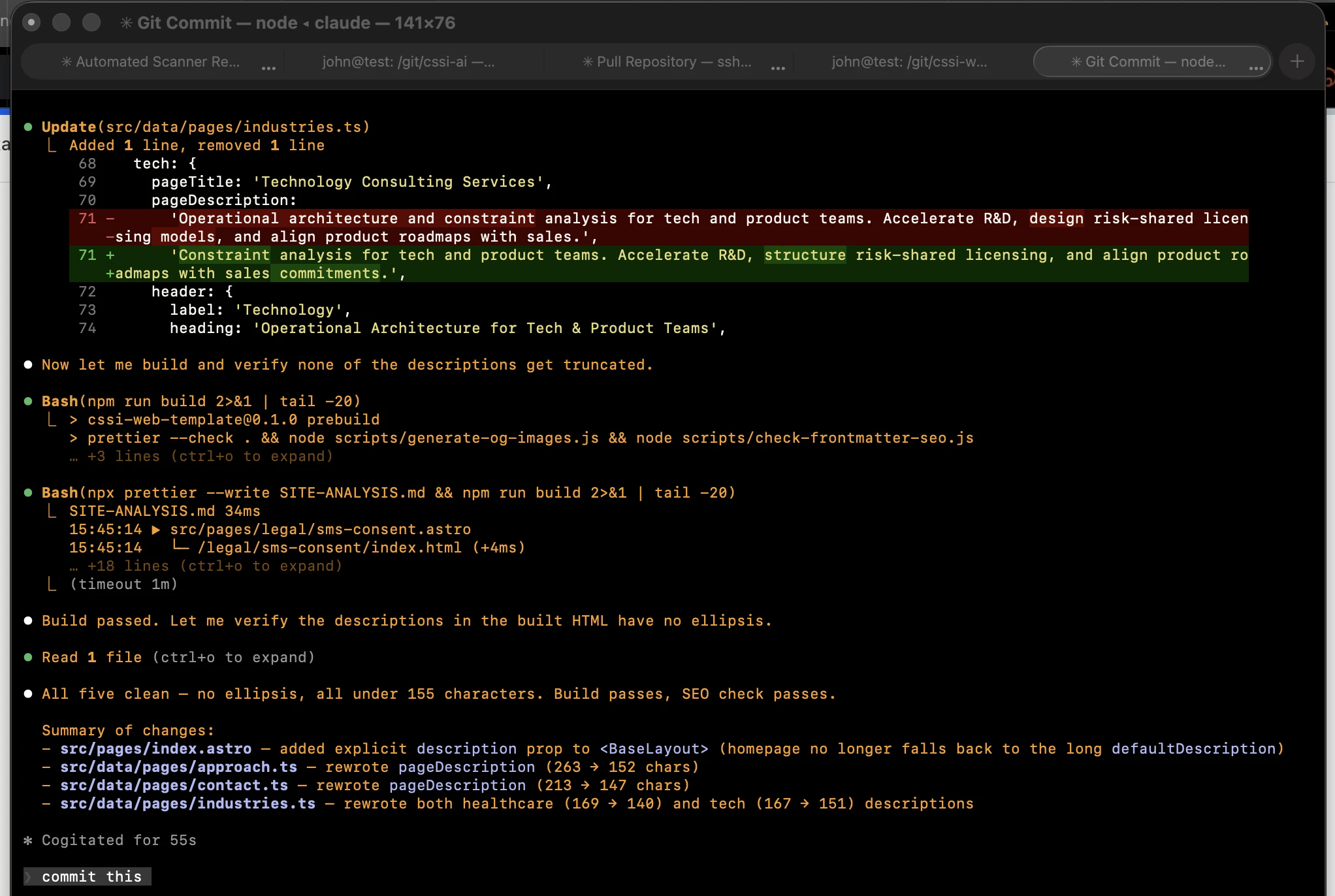Viewport: 1335px width, 896px height.
Task: Open the ellipsis menu on the Automated Scanner tab
Action: (268, 68)
